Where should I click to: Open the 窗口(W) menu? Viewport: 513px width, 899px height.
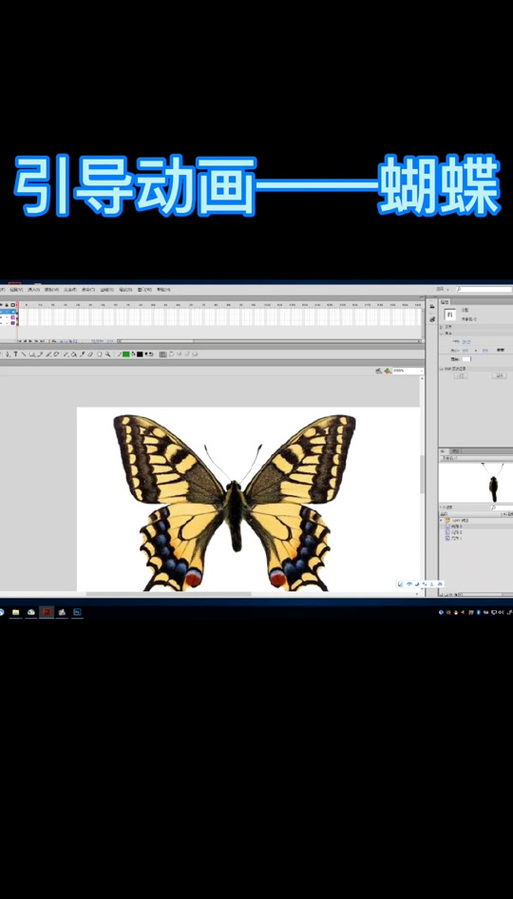point(144,290)
